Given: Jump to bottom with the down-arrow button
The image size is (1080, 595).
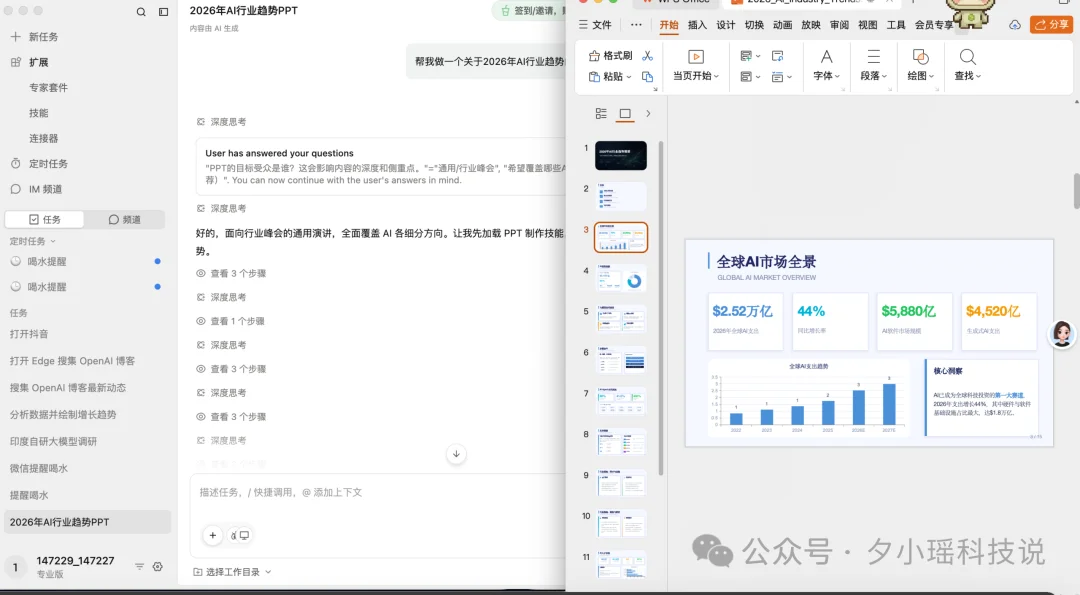Looking at the screenshot, I should click(x=456, y=454).
